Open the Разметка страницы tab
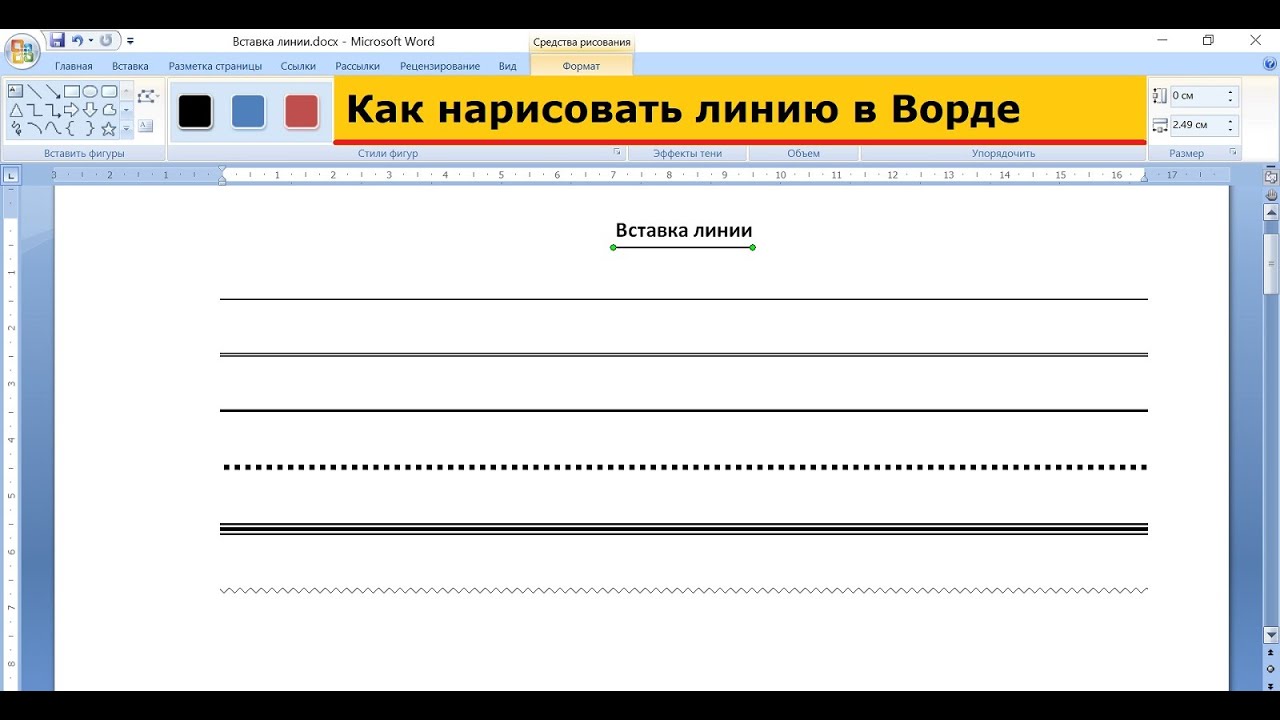 point(215,66)
